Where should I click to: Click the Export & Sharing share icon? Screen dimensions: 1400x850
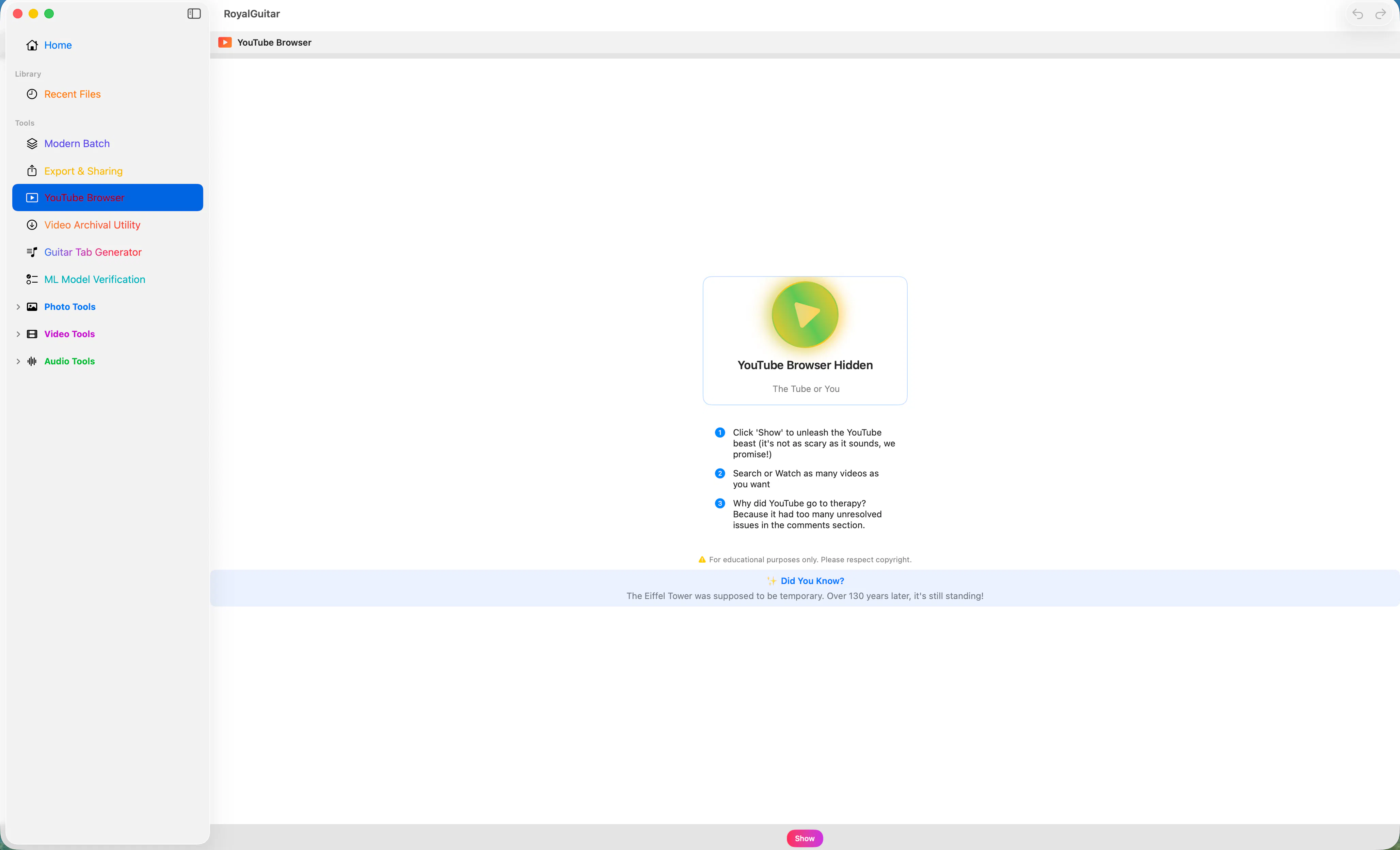click(32, 171)
